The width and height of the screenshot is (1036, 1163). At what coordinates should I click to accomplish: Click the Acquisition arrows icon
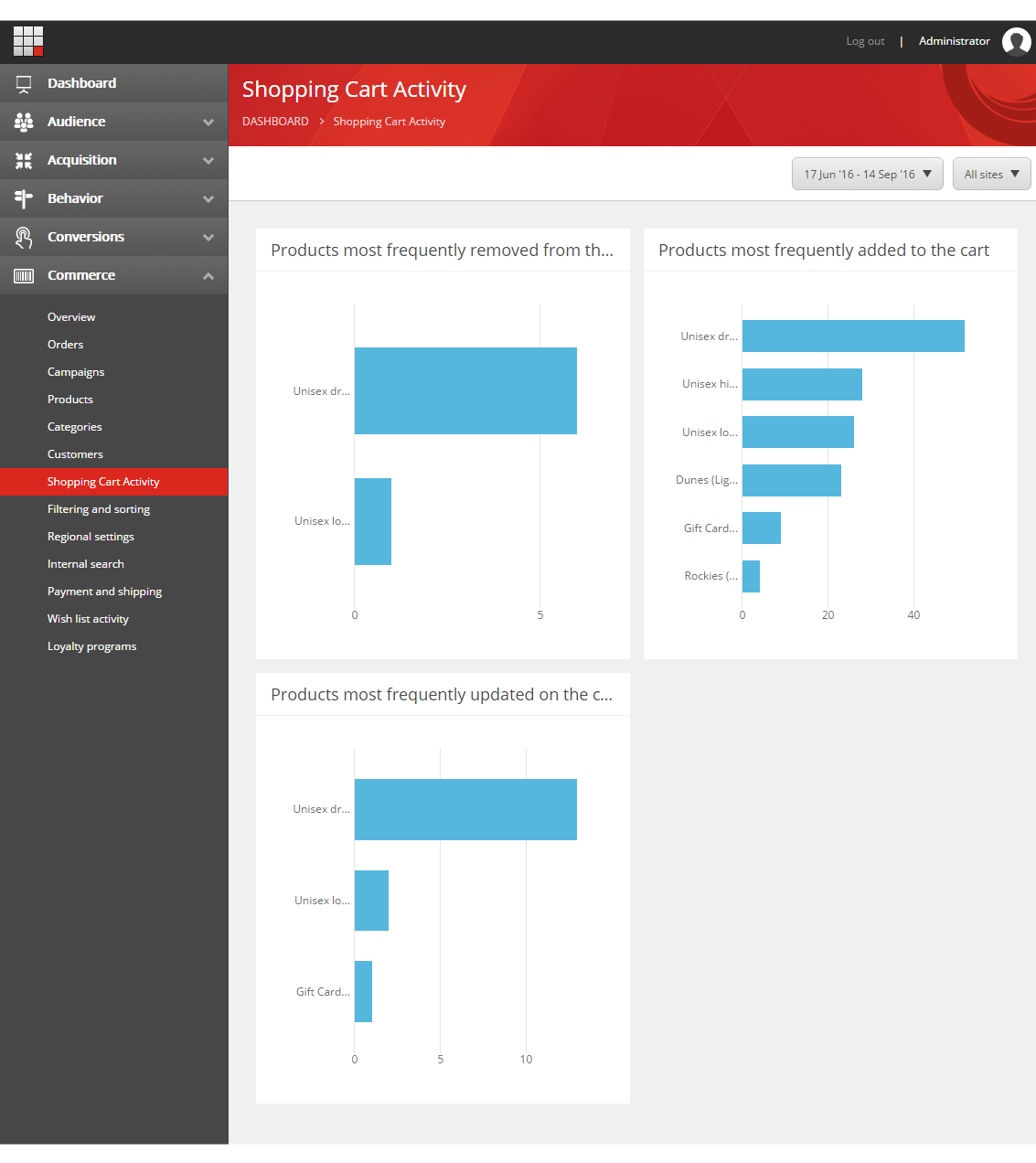(24, 161)
